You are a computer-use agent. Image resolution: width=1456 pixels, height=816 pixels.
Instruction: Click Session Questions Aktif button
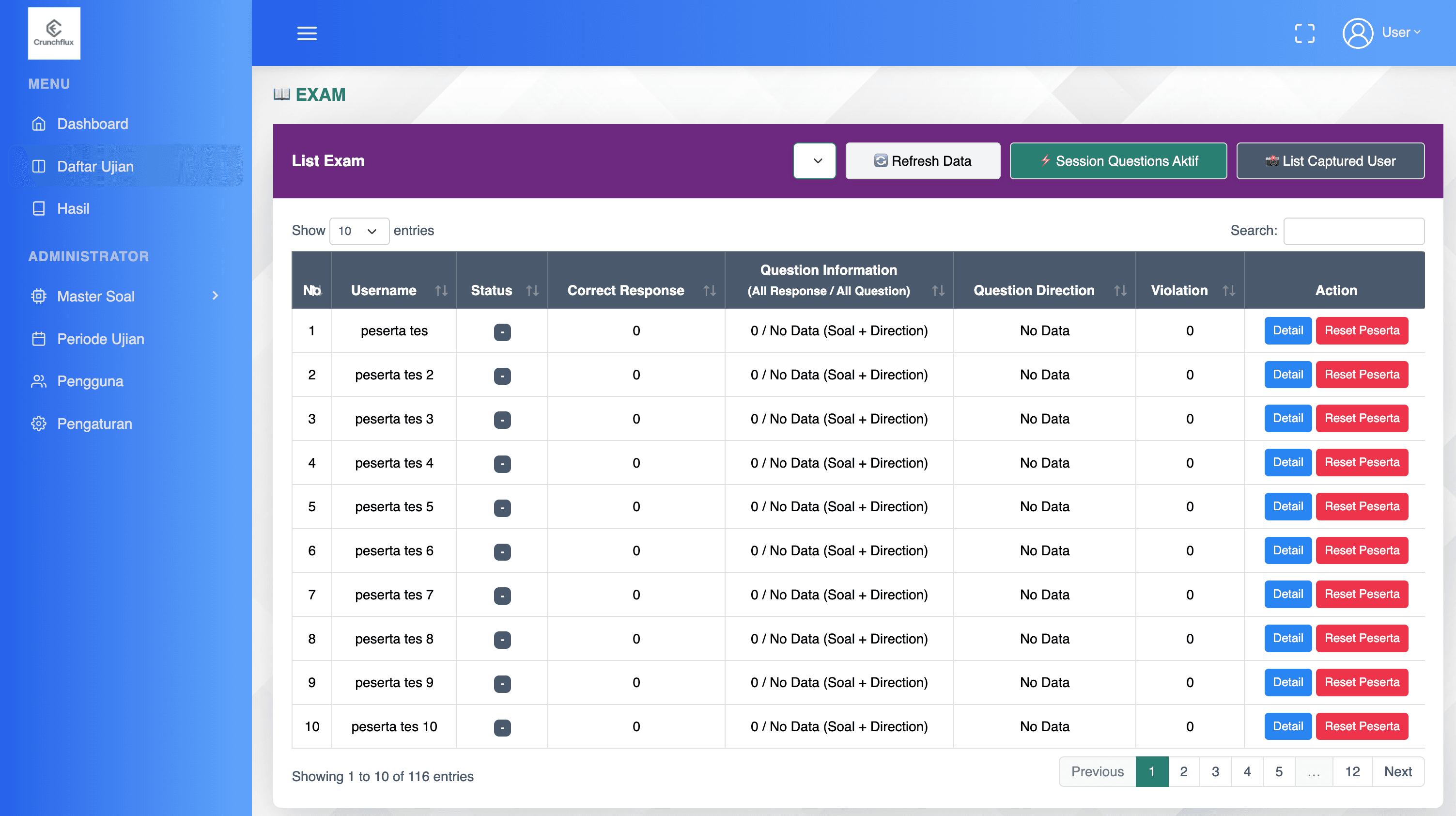[1118, 161]
